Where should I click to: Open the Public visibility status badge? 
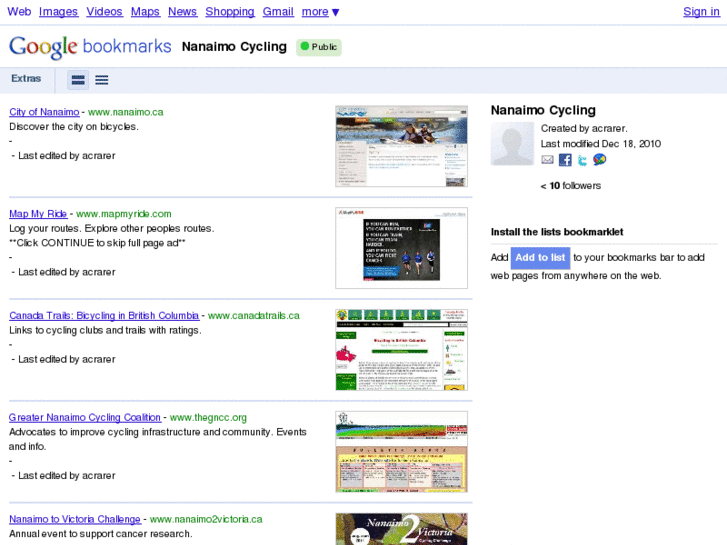[319, 47]
